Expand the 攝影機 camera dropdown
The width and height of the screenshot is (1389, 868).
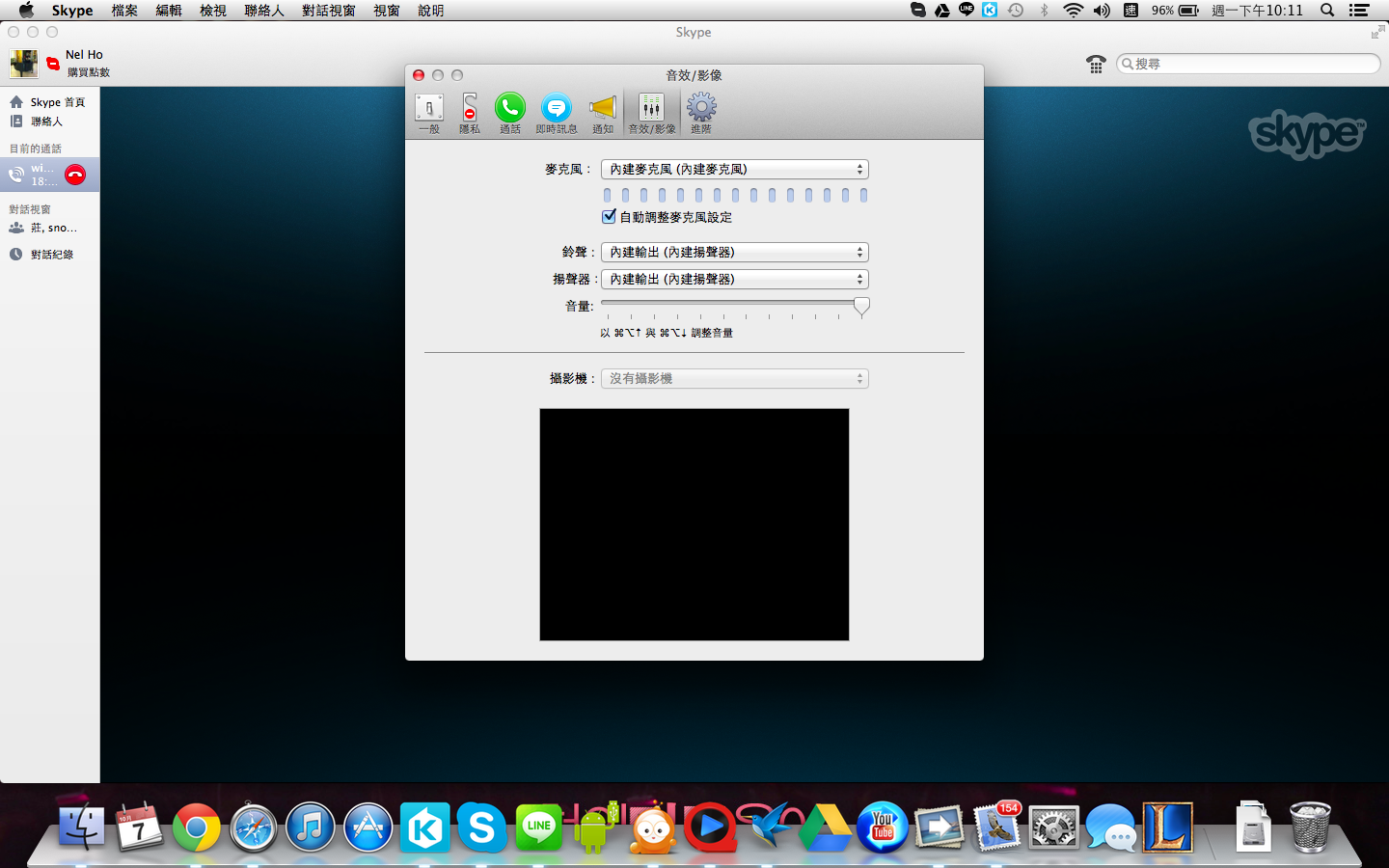pos(735,378)
